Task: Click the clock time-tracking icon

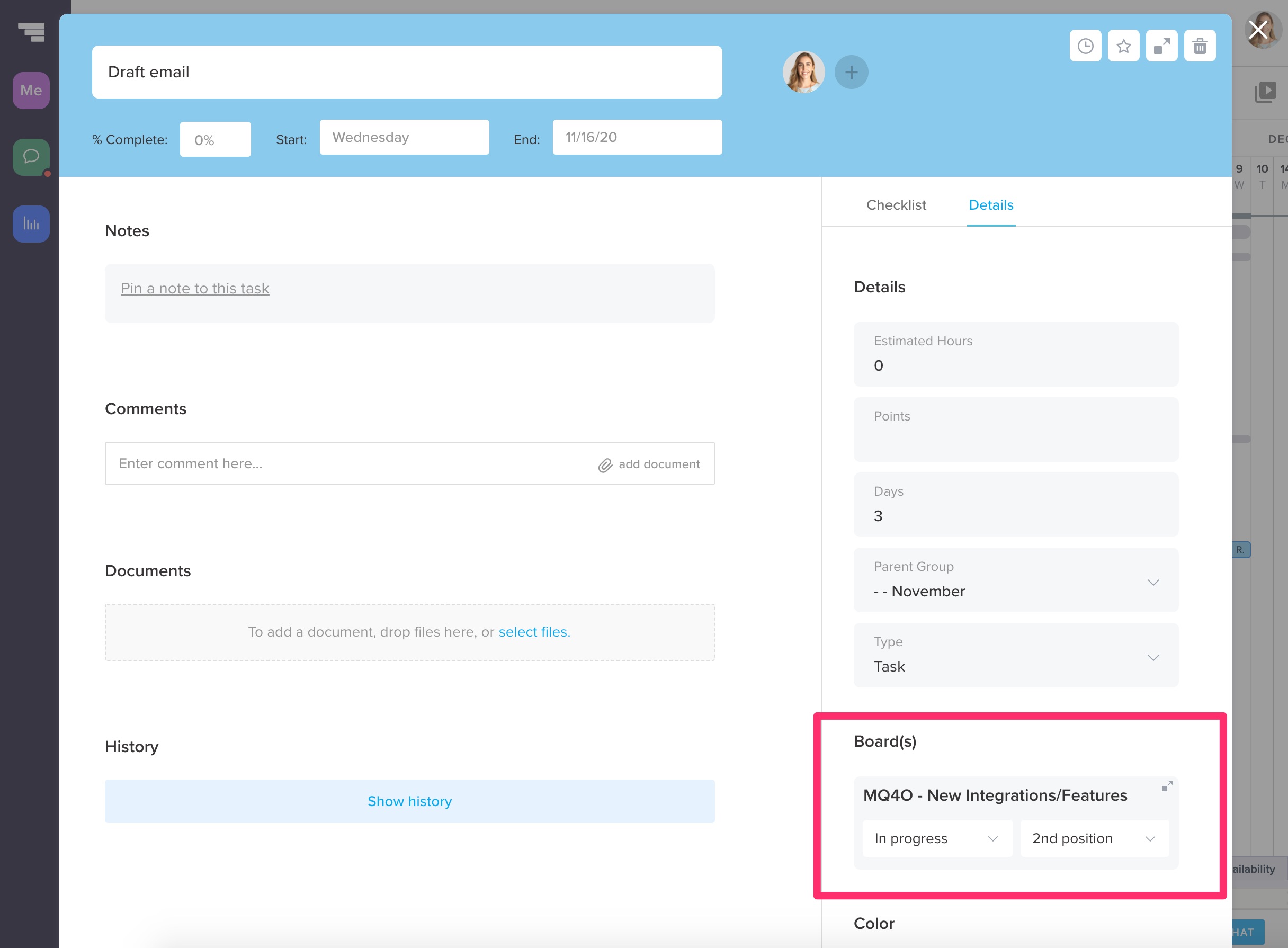Action: [1085, 46]
